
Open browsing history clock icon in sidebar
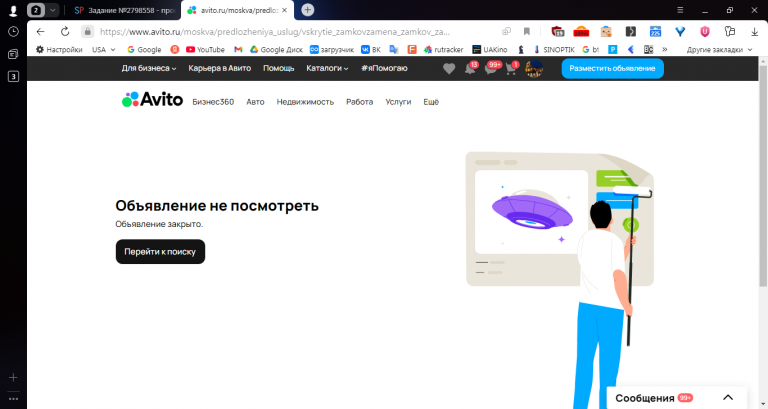click(13, 32)
